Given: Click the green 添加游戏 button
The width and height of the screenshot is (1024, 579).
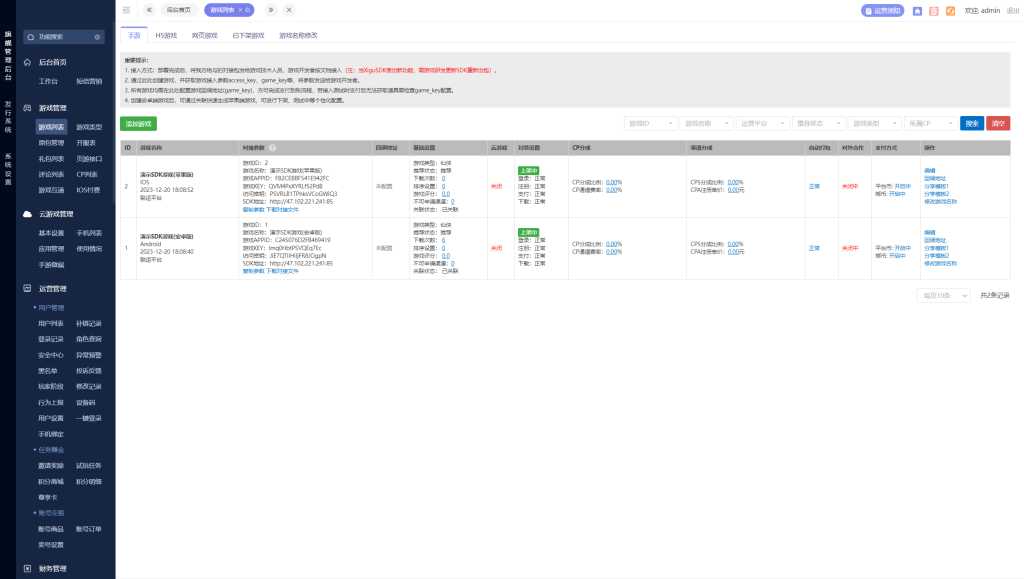Looking at the screenshot, I should coord(138,124).
